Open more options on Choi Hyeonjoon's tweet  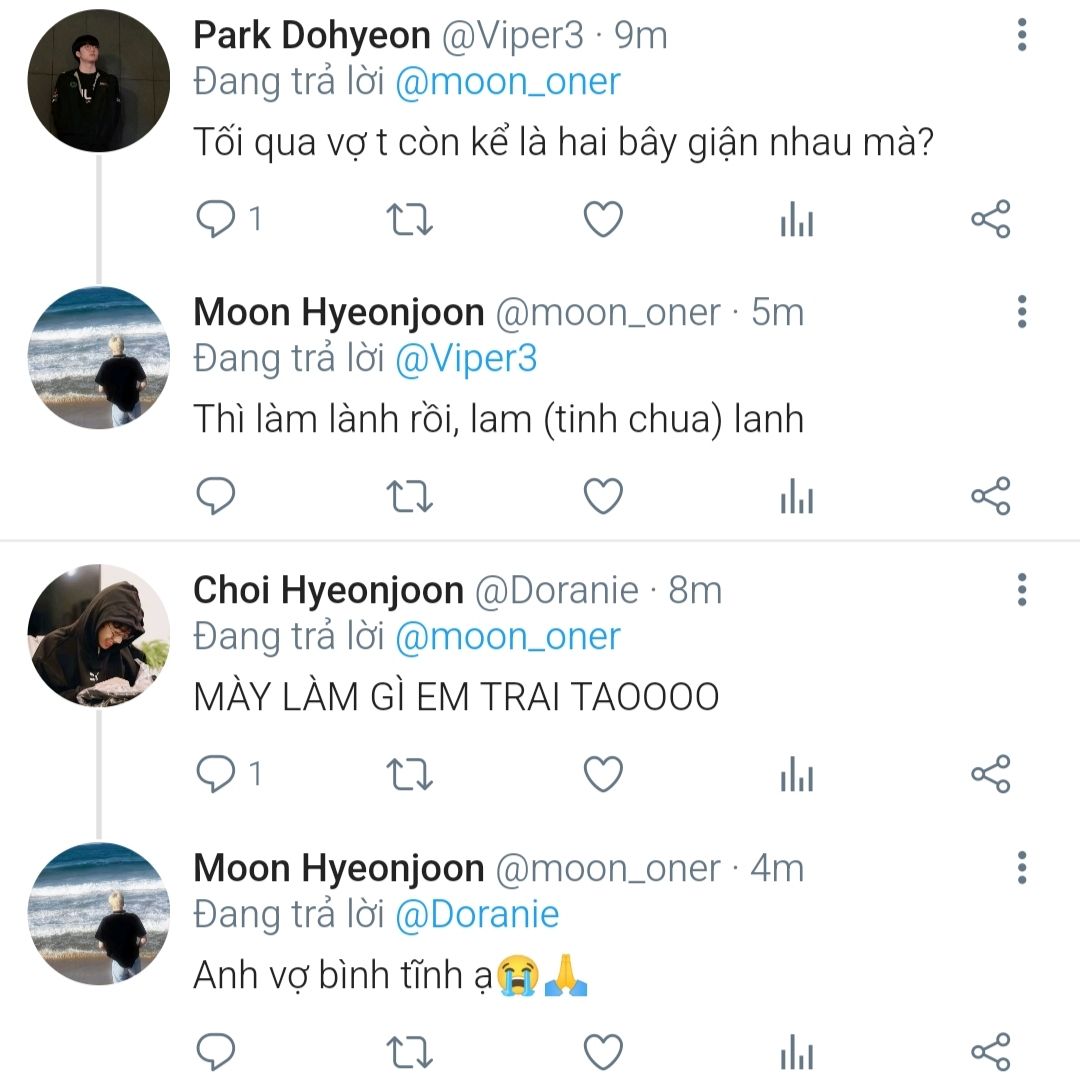click(1021, 590)
